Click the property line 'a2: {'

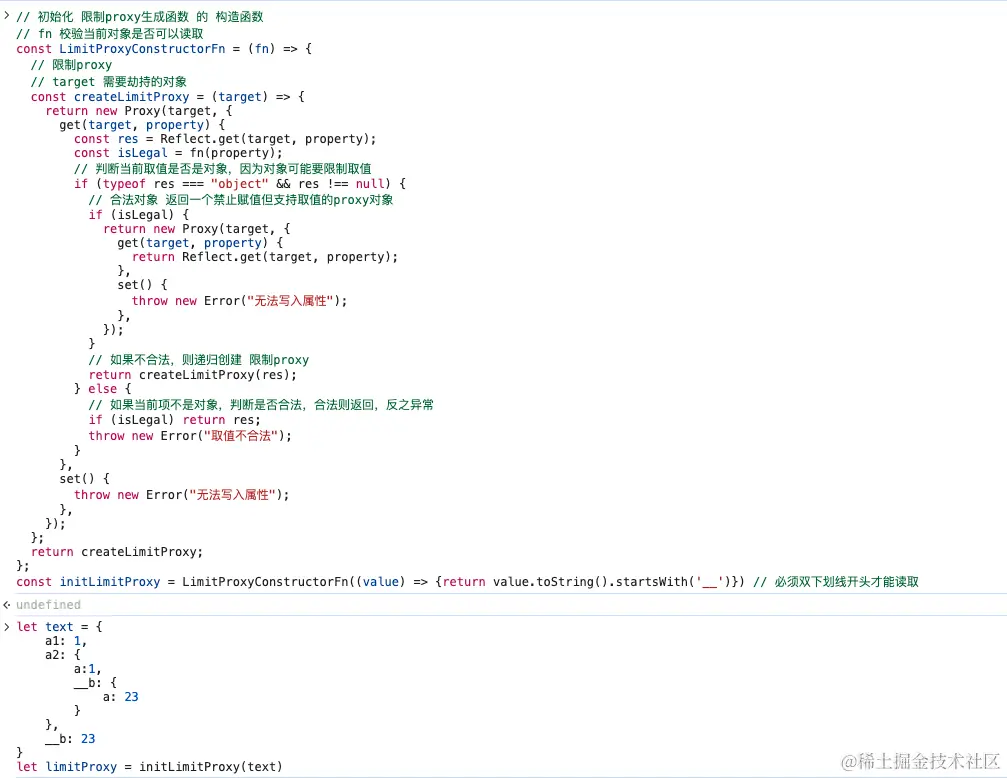click(x=62, y=655)
